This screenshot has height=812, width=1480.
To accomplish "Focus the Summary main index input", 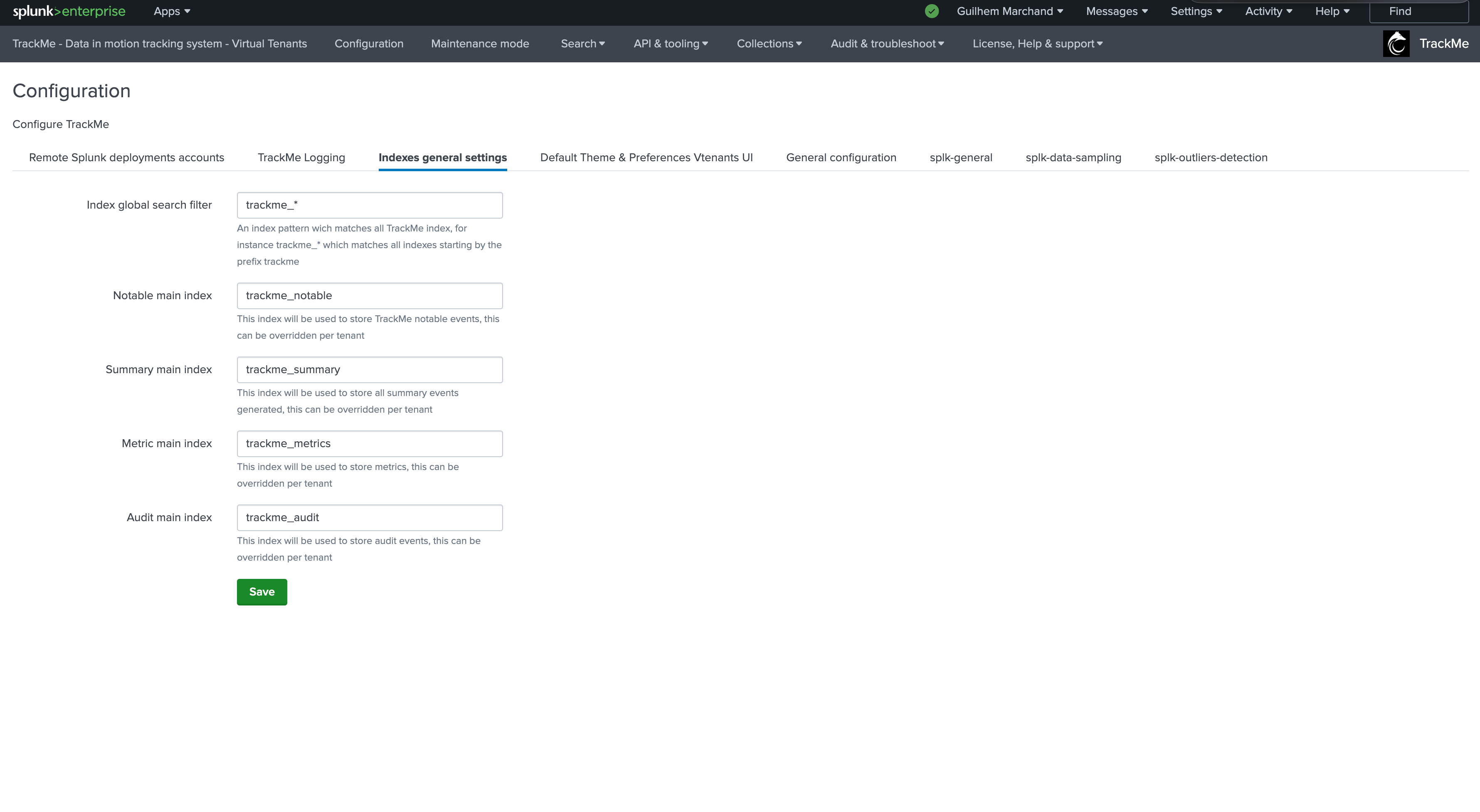I will (370, 370).
